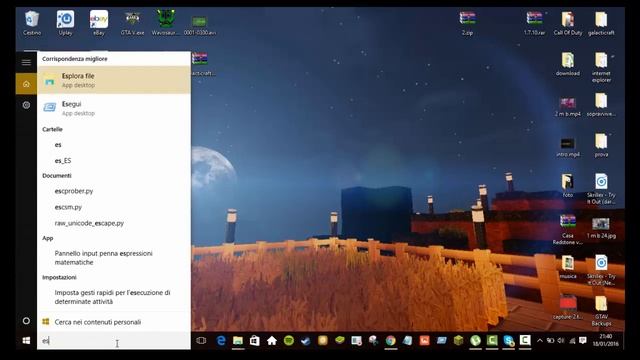Select the intro.mp4 desktop file
640x360 pixels.
[568, 147]
